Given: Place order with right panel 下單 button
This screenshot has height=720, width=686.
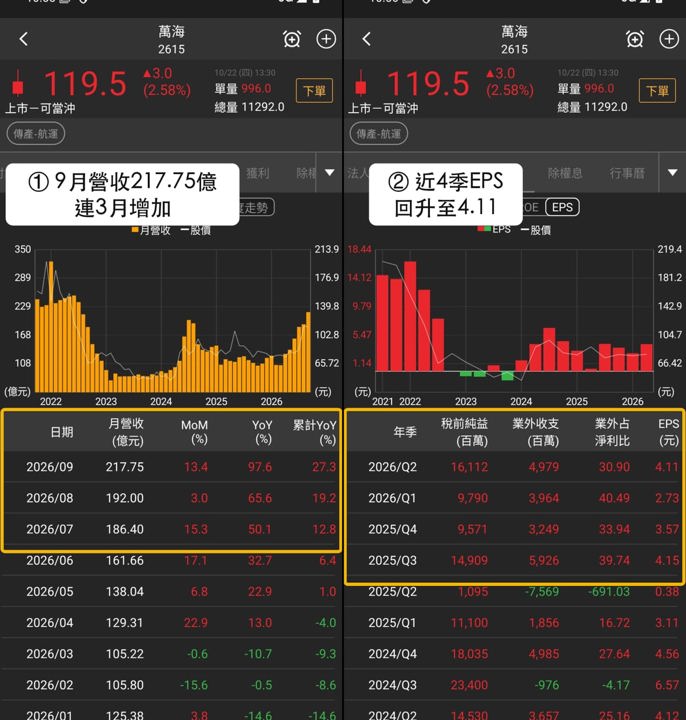Looking at the screenshot, I should pyautogui.click(x=657, y=90).
